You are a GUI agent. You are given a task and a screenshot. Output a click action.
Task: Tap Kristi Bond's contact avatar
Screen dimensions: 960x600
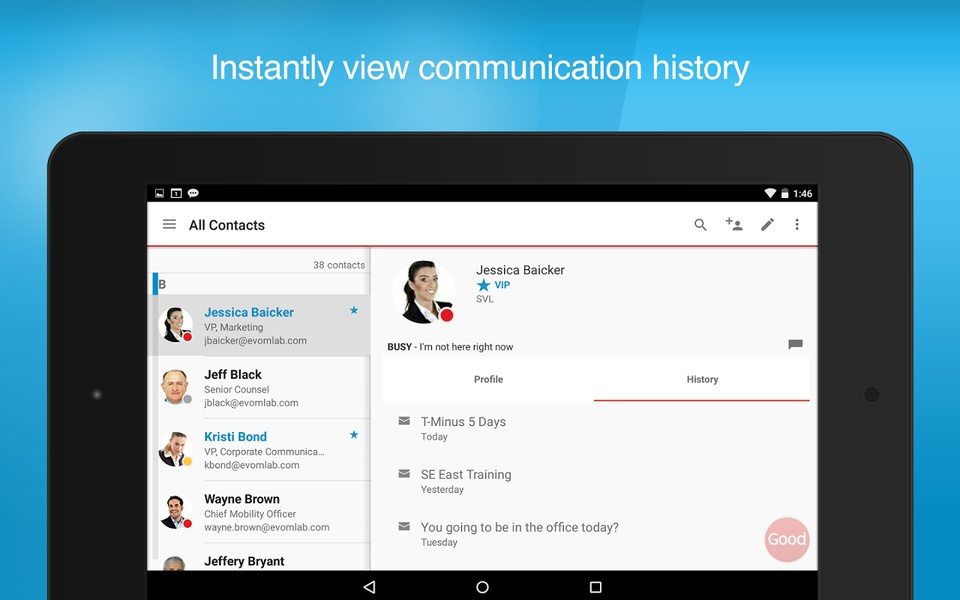(x=176, y=449)
